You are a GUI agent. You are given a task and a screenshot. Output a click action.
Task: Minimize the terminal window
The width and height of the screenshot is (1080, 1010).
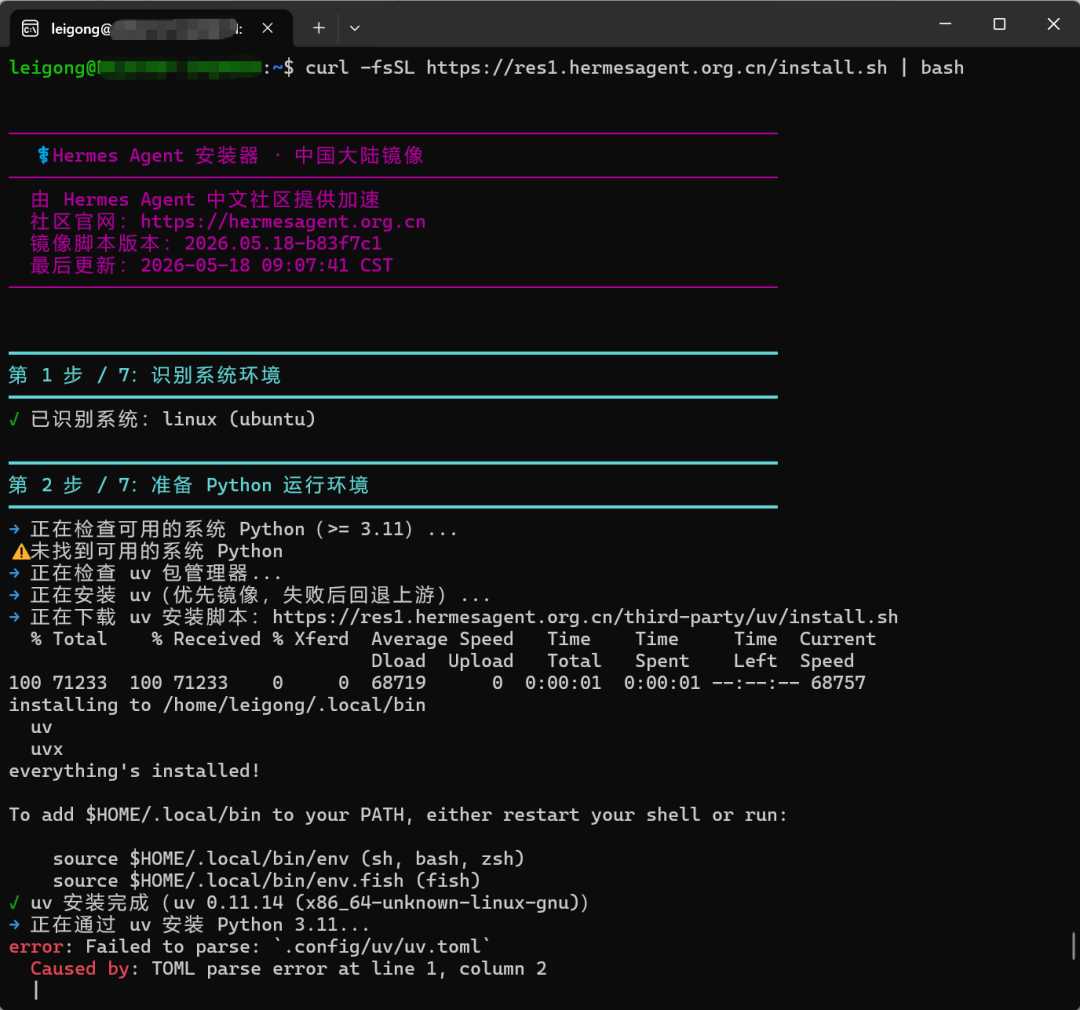pos(945,24)
